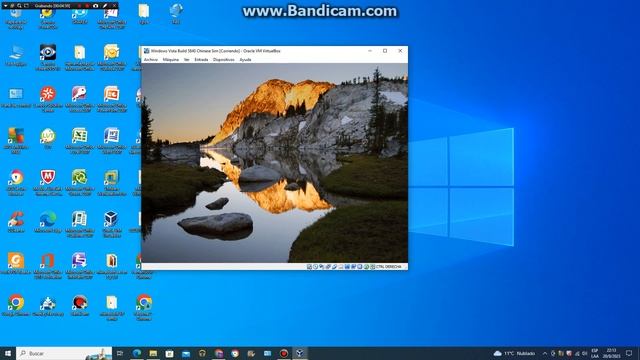Click the Bandicam camera screenshot icon

click(x=96, y=6)
